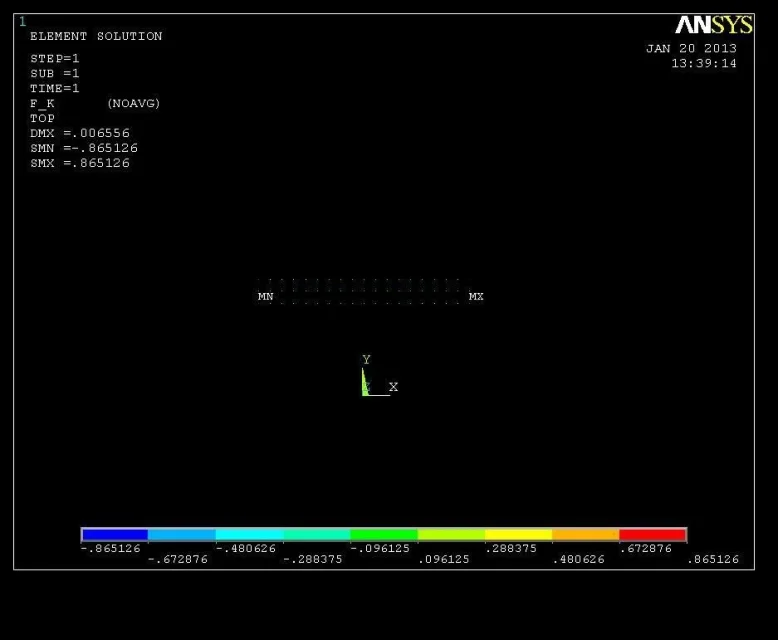The width and height of the screenshot is (778, 640).
Task: Click the JAN 20 2013 date text
Action: pos(691,48)
